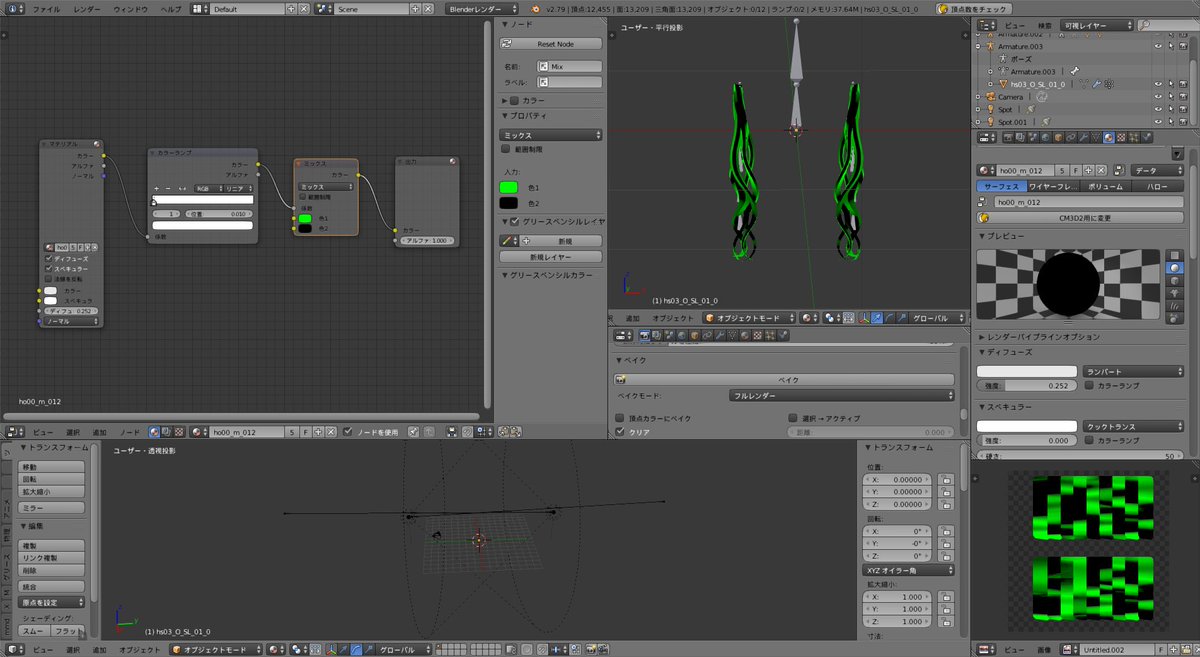The height and width of the screenshot is (657, 1200).
Task: Open Modifiers wrench tab in right properties header
Action: pyautogui.click(x=1083, y=137)
